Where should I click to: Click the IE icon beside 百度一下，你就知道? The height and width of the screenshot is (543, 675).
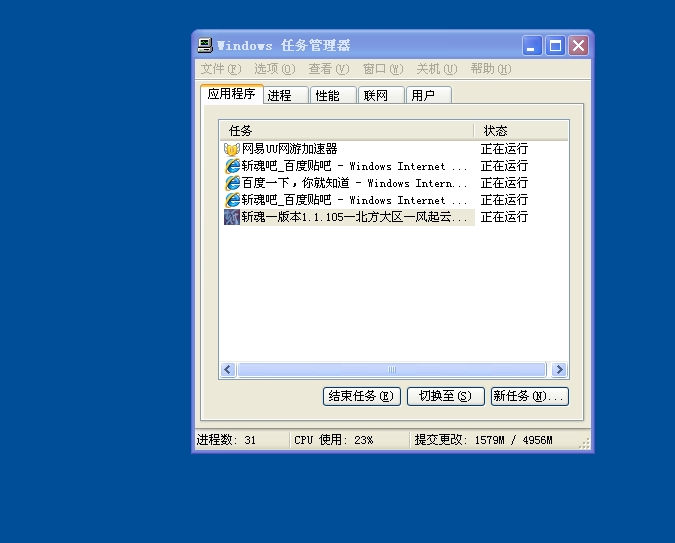click(232, 183)
